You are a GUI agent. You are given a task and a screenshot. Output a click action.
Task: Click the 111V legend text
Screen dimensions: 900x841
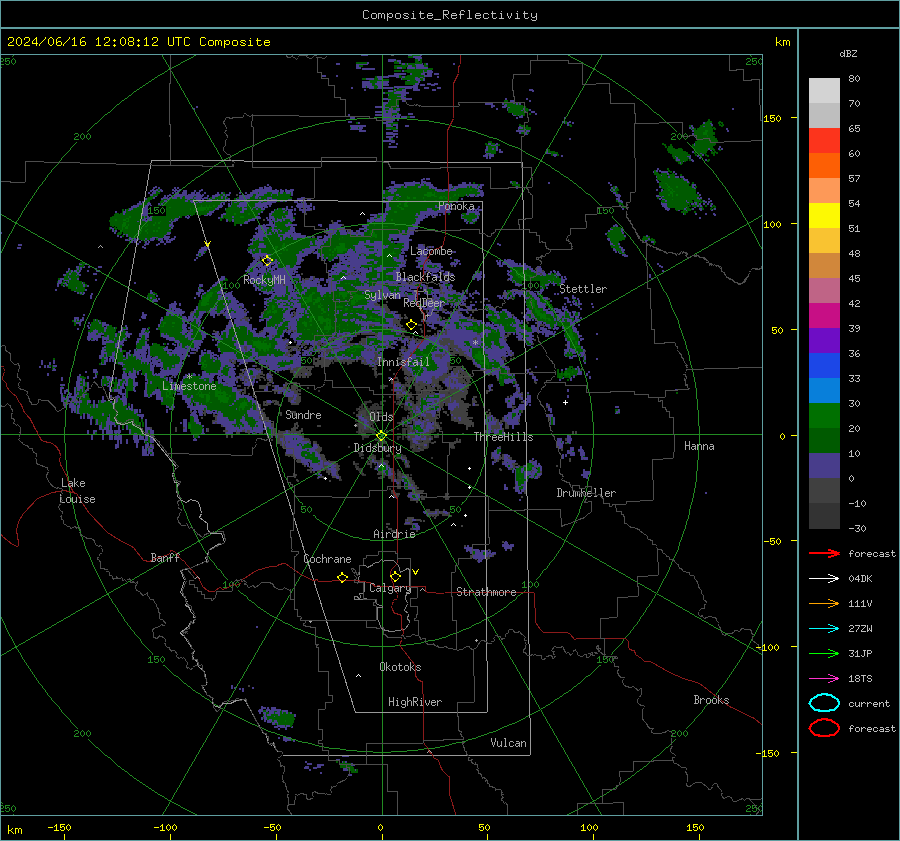point(860,603)
